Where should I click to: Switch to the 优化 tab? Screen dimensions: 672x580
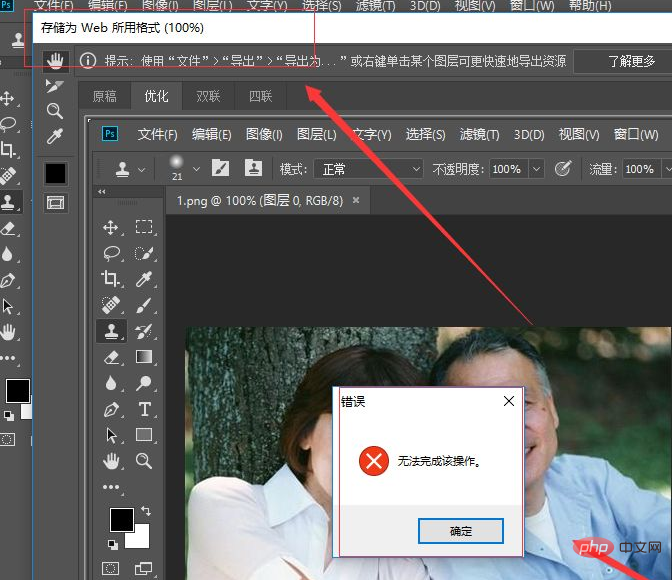click(x=156, y=96)
